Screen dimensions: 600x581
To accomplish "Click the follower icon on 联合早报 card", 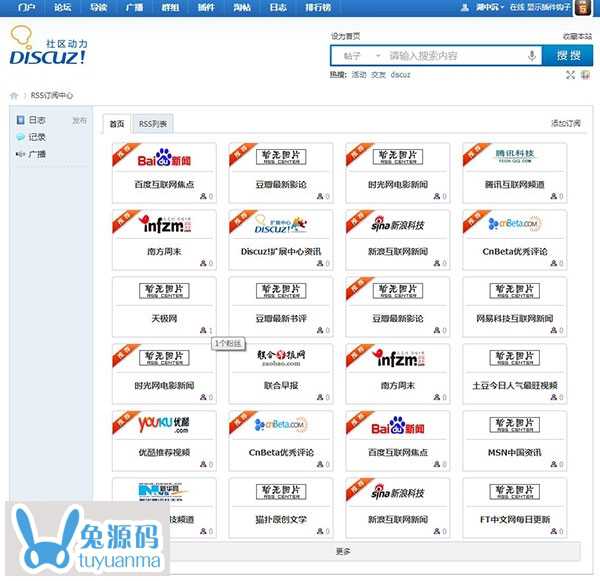I will click(x=320, y=397).
